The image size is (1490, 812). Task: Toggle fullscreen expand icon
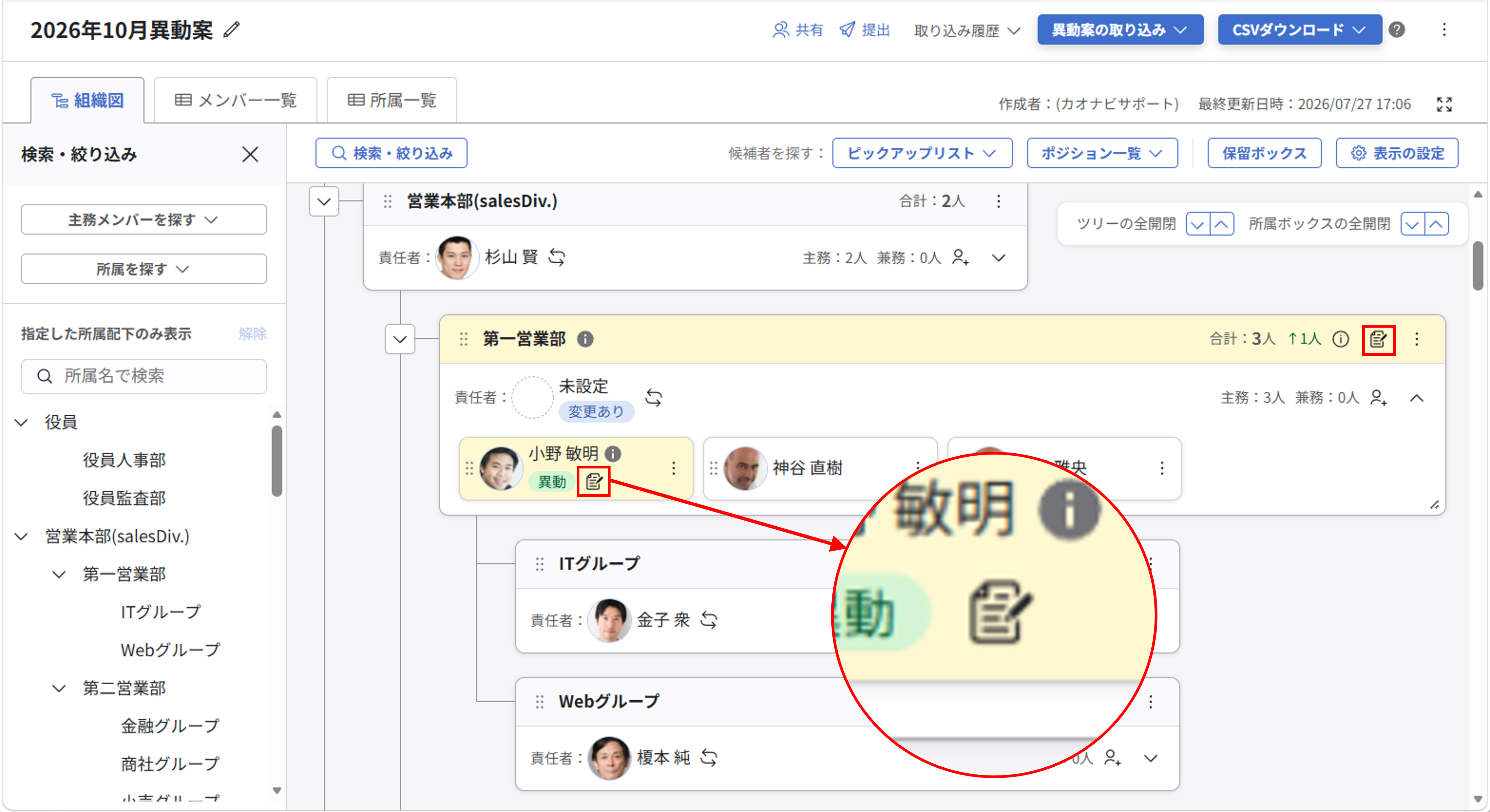tap(1444, 104)
